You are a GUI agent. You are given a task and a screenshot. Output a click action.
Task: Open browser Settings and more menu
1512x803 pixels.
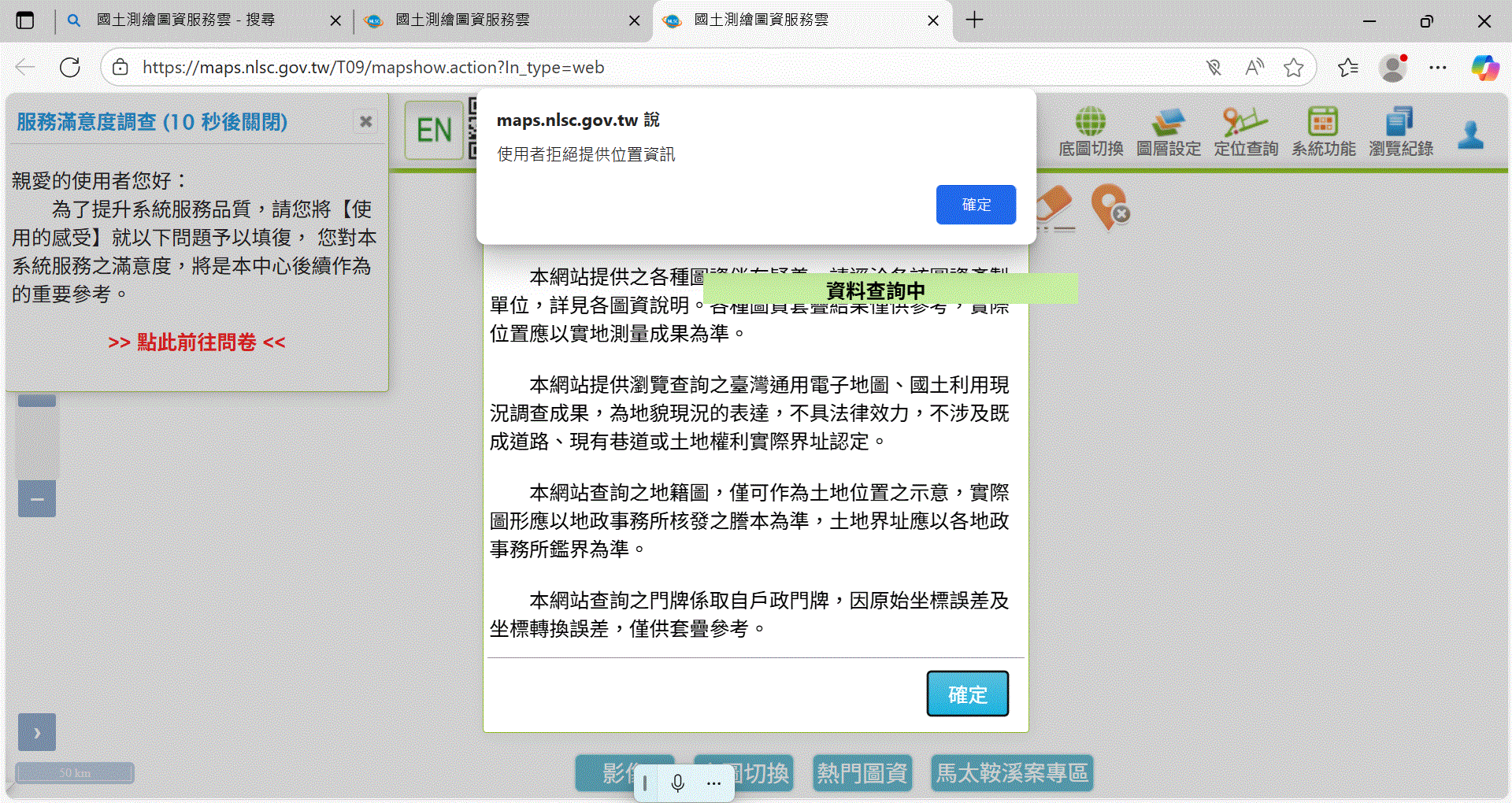pos(1438,68)
